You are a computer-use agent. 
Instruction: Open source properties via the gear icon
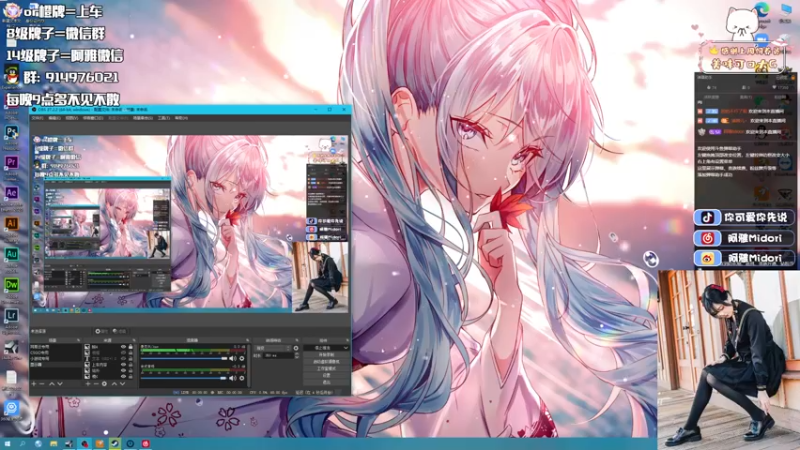[104, 384]
